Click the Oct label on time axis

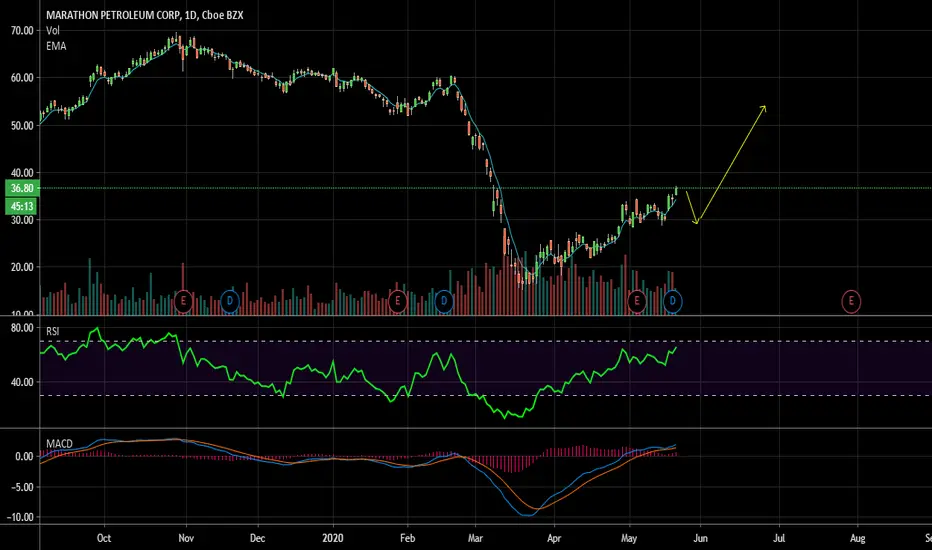point(104,538)
